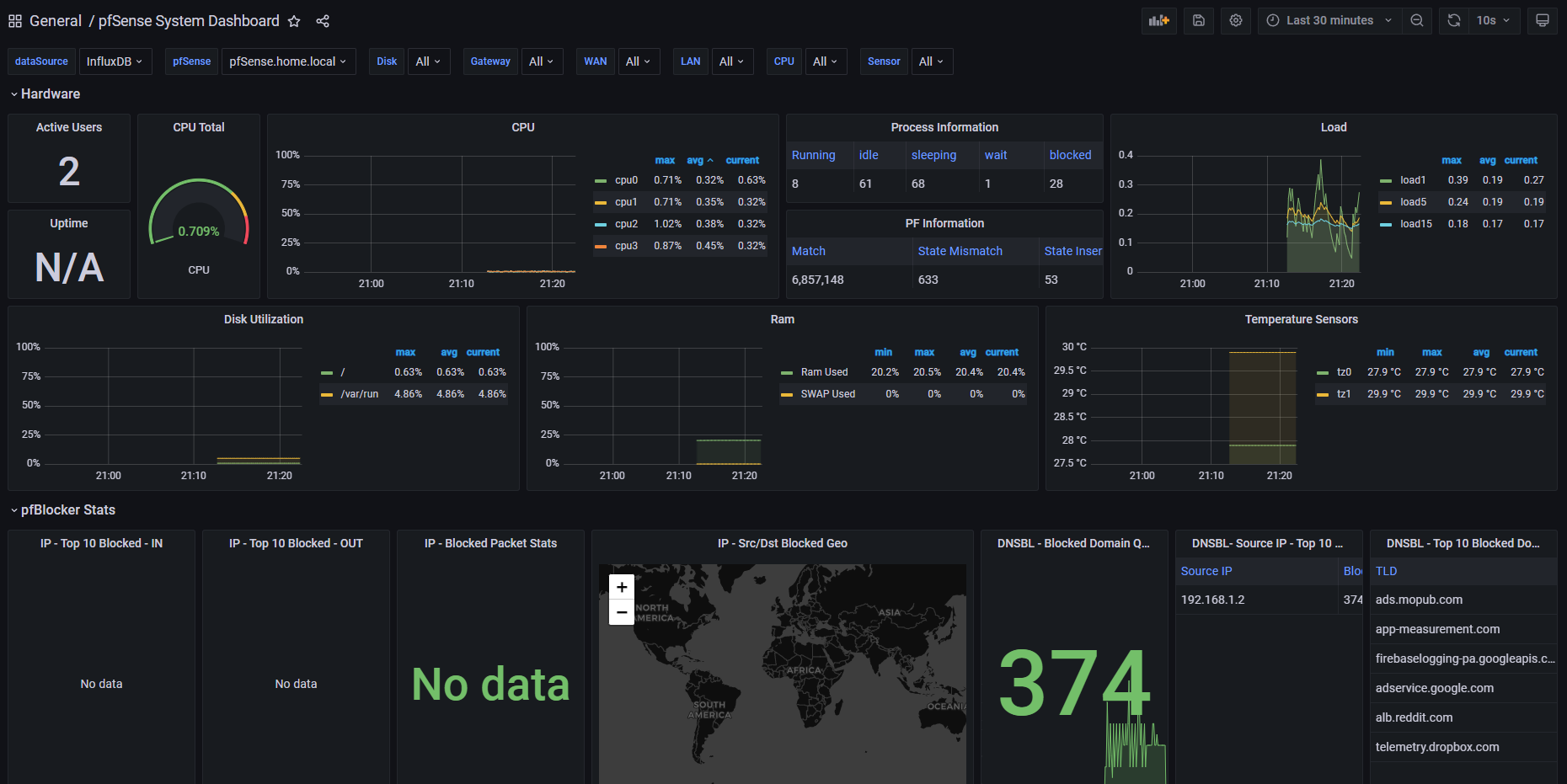Viewport: 1567px width, 784px height.
Task: Click the dashboards grid icon beside General
Action: (x=15, y=21)
